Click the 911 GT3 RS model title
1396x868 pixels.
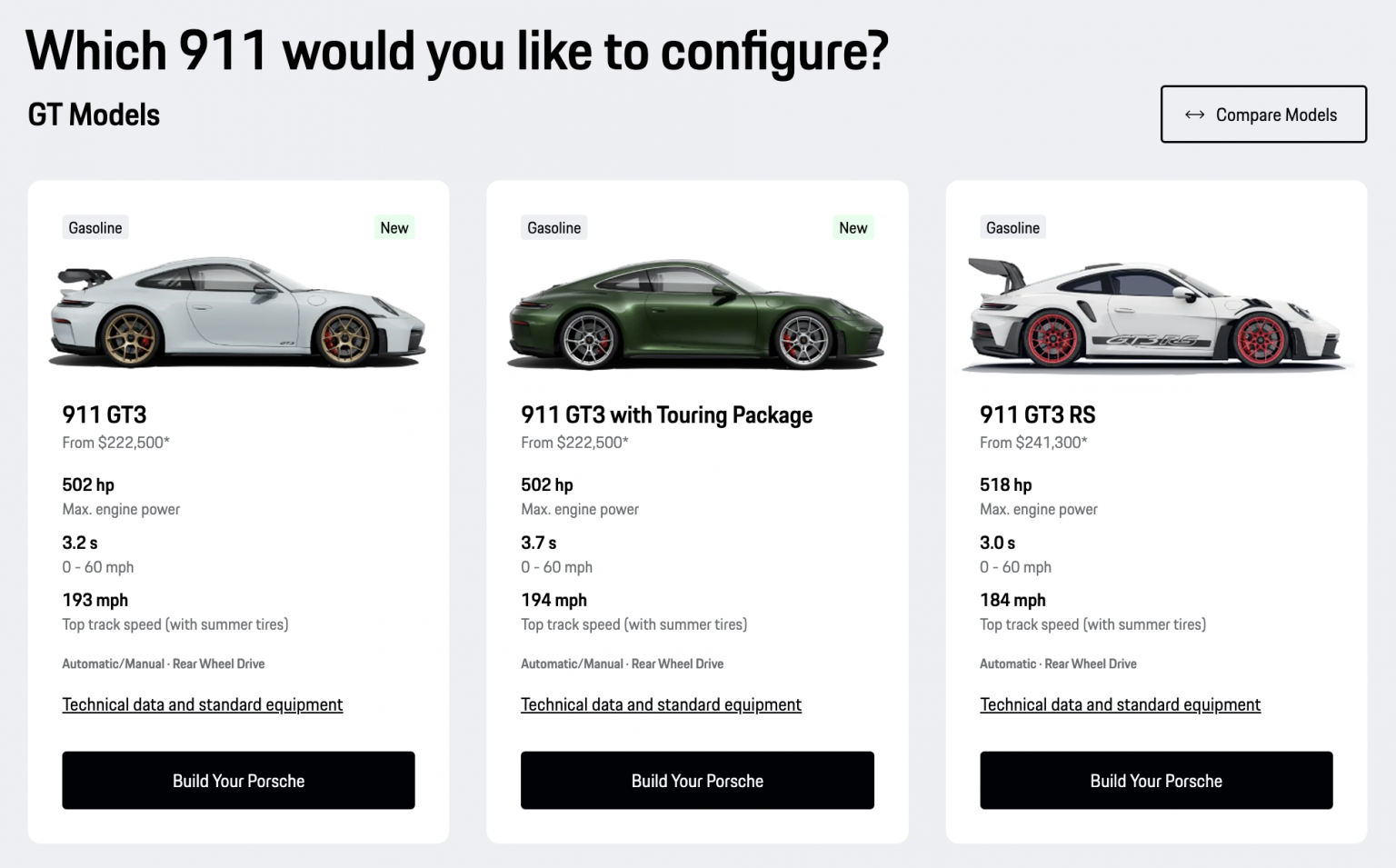(x=1038, y=414)
